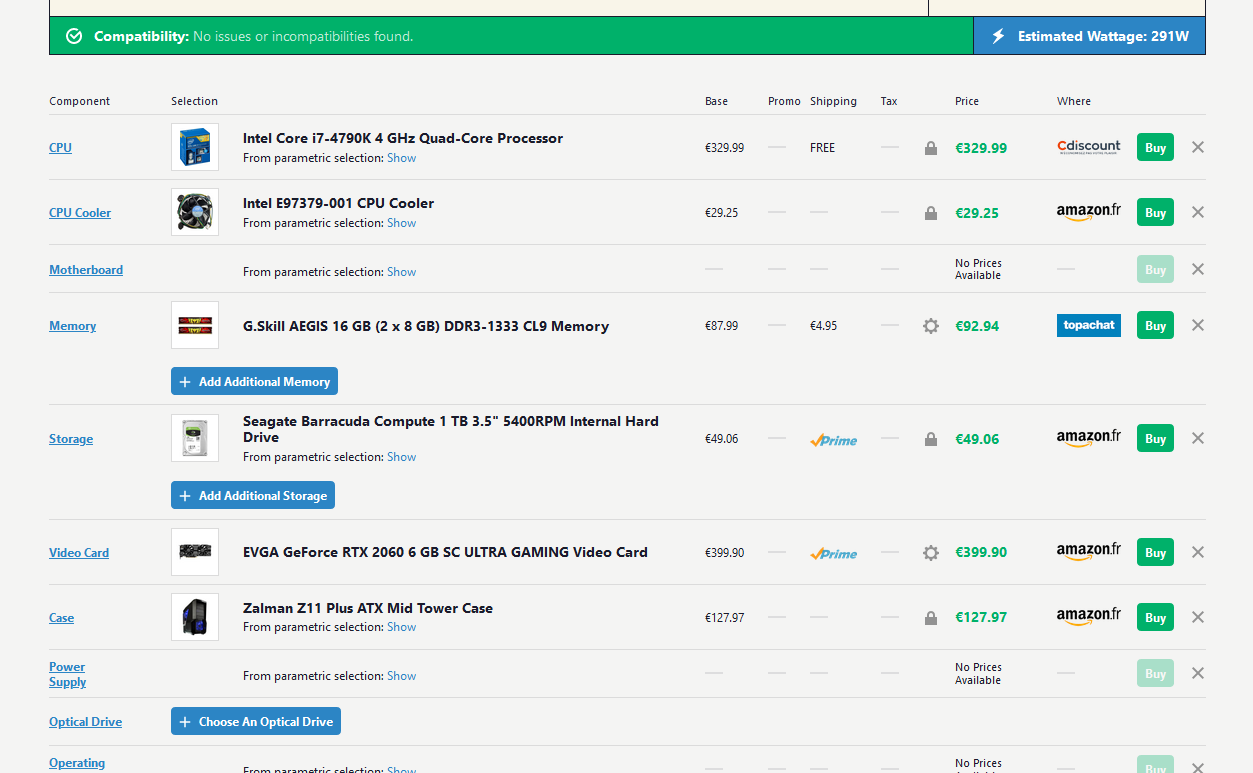Open the Video Card component link
This screenshot has width=1253, height=773.
(79, 553)
